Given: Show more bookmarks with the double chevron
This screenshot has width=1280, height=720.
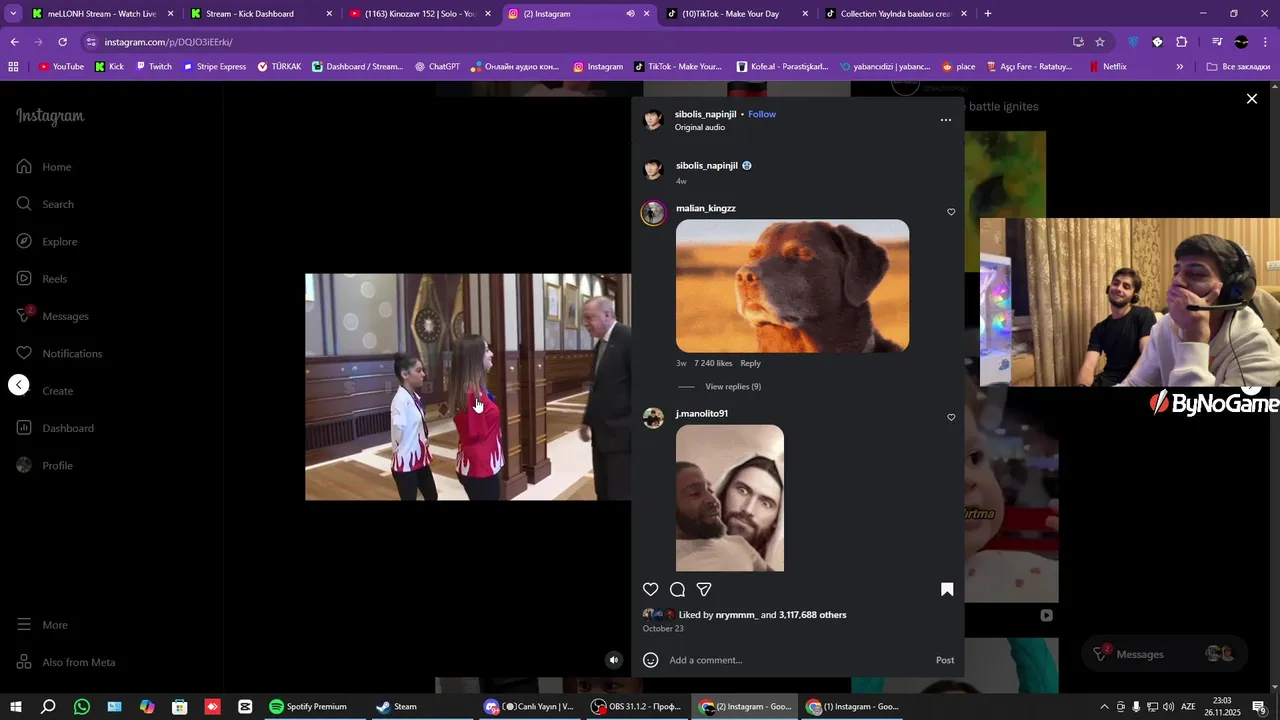Looking at the screenshot, I should 1180,67.
